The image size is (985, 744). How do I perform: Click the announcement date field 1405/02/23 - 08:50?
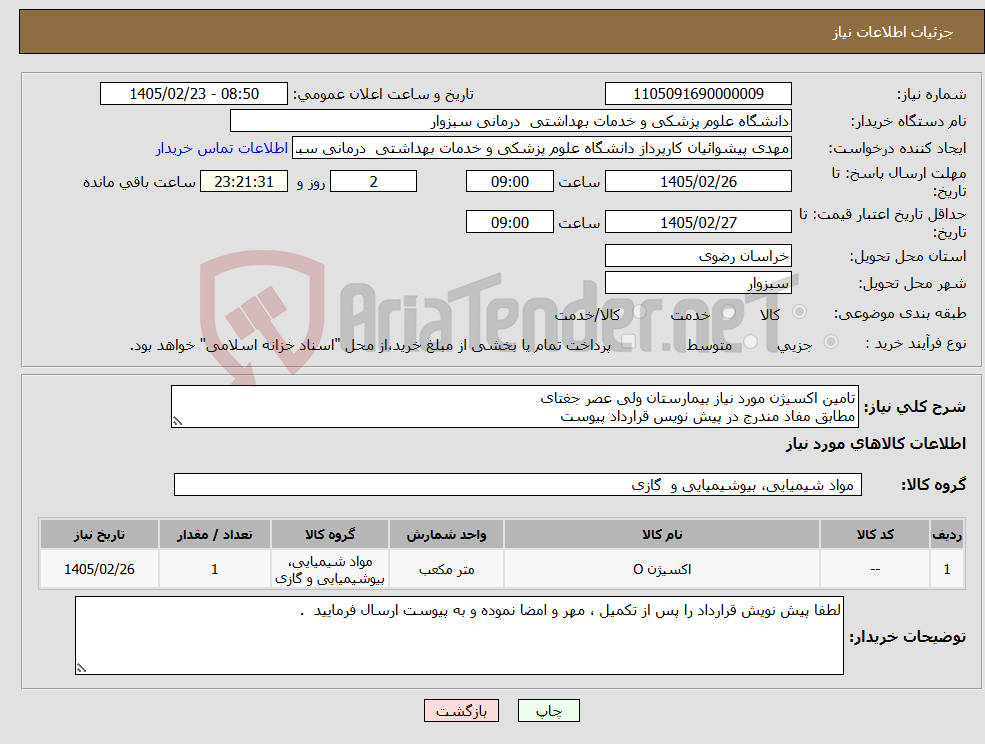[193, 94]
